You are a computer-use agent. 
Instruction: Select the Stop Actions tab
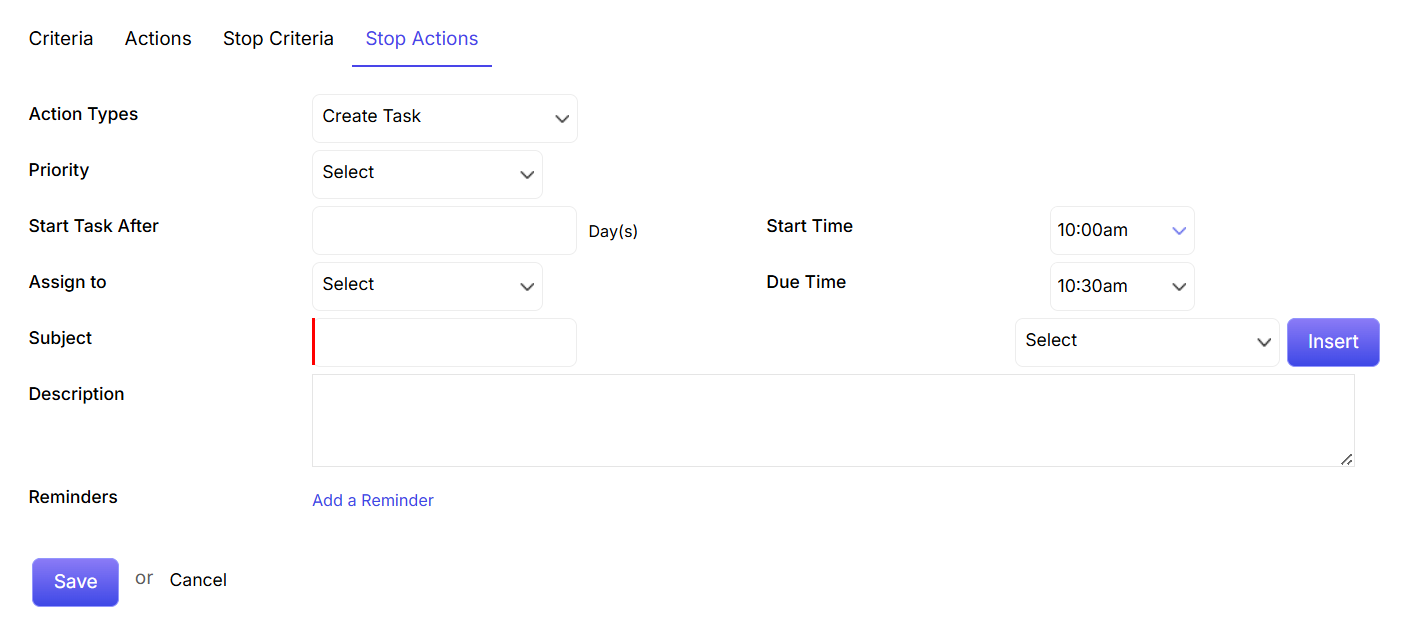(x=422, y=38)
